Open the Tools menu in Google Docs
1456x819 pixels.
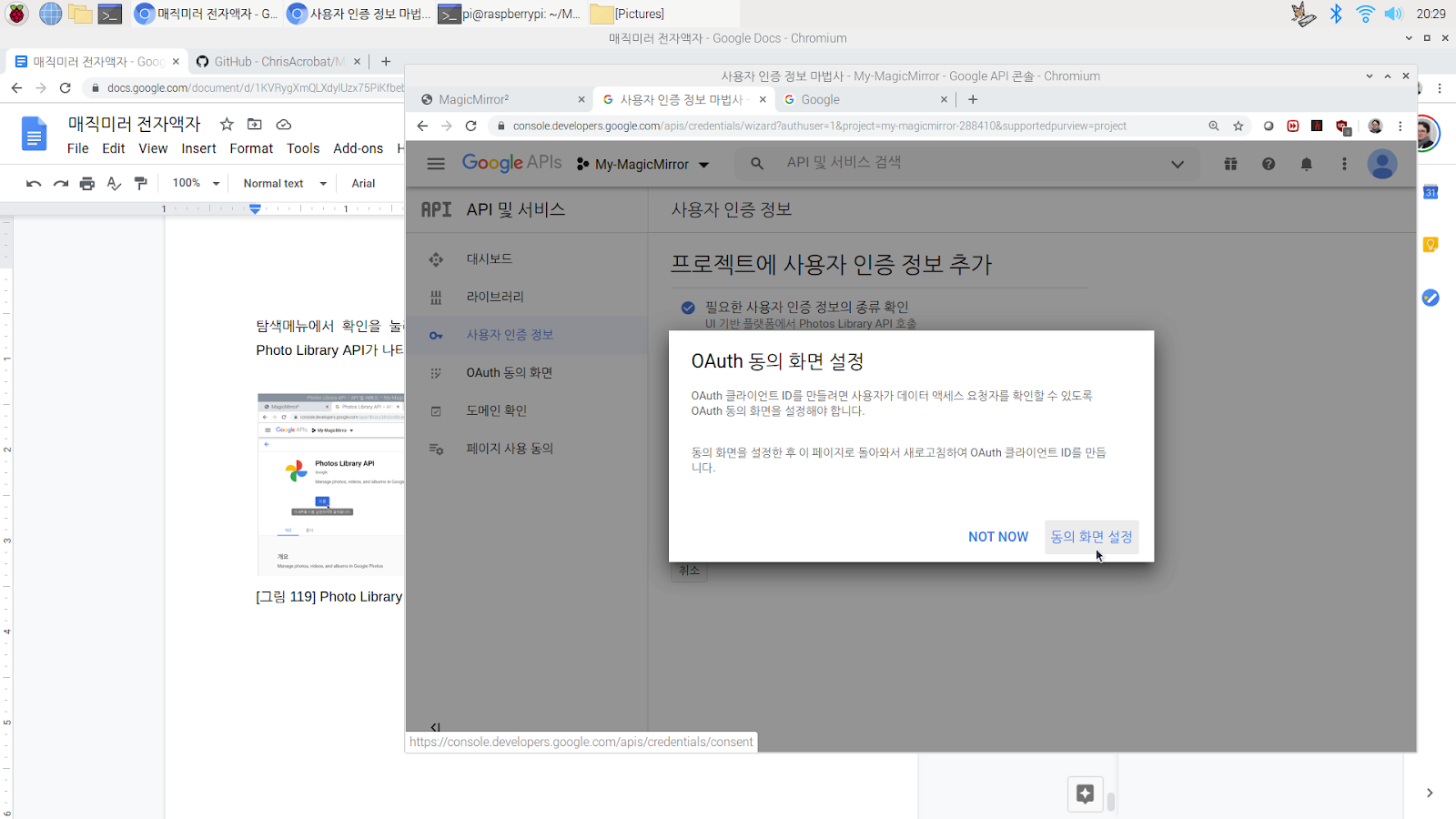(303, 148)
